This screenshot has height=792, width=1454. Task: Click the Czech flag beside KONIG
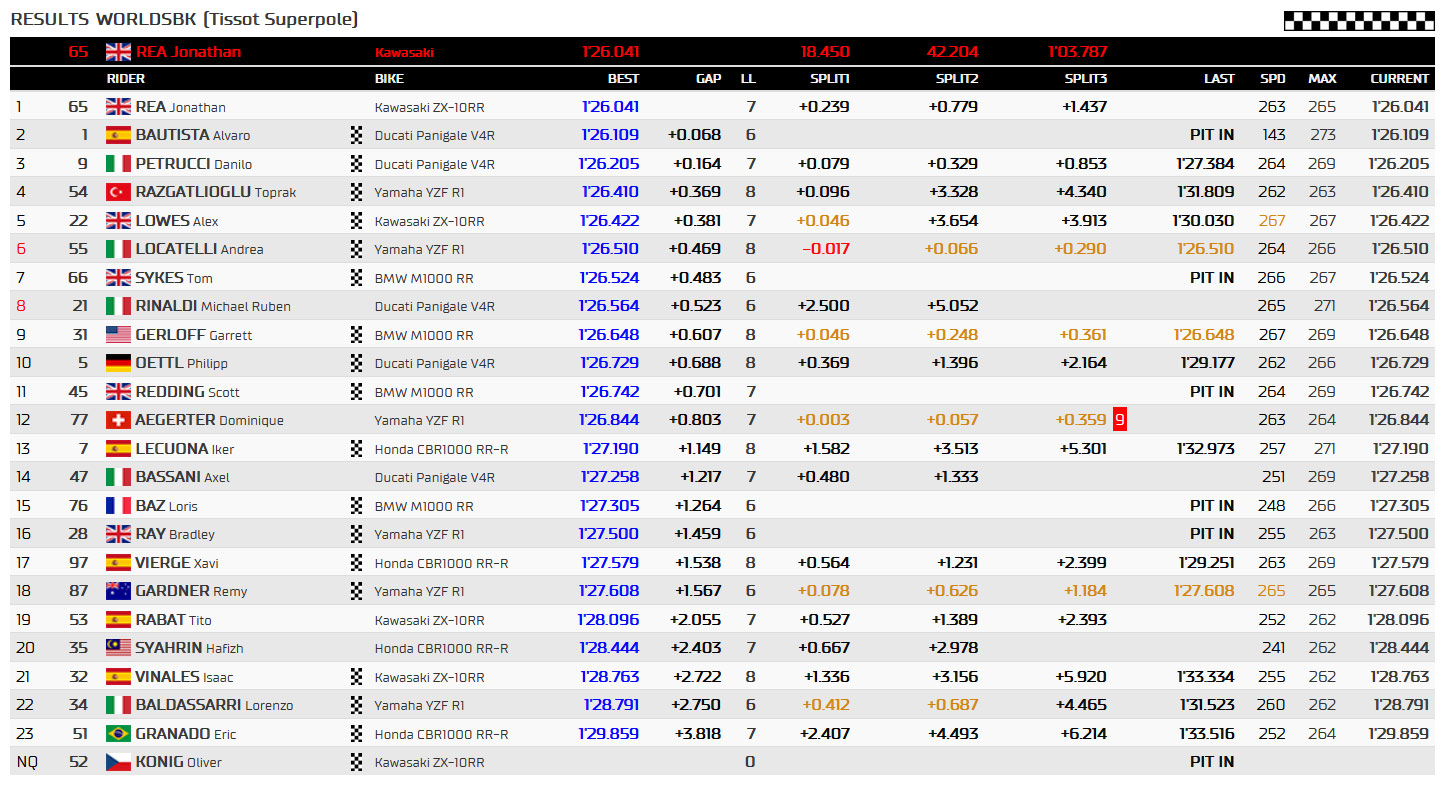(x=118, y=762)
